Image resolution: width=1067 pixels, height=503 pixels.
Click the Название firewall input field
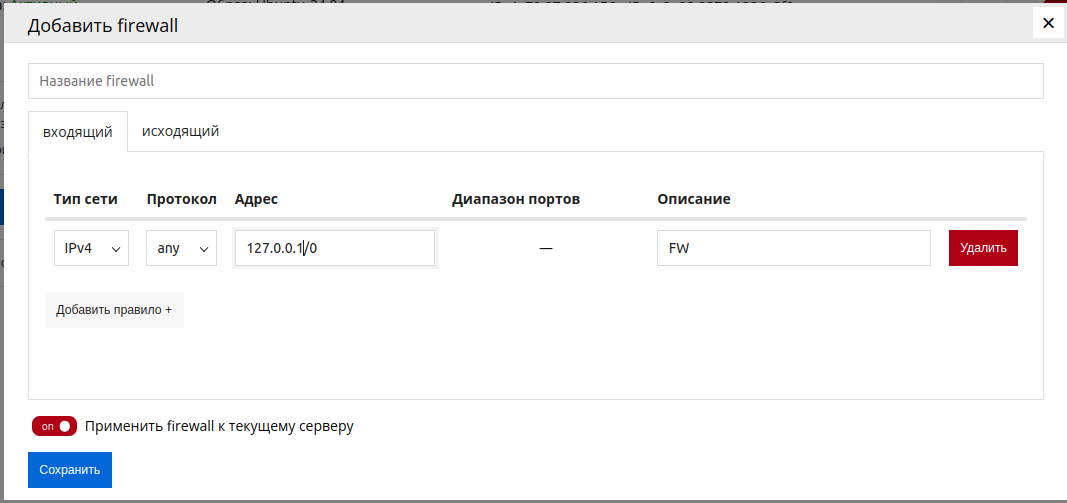coord(536,81)
